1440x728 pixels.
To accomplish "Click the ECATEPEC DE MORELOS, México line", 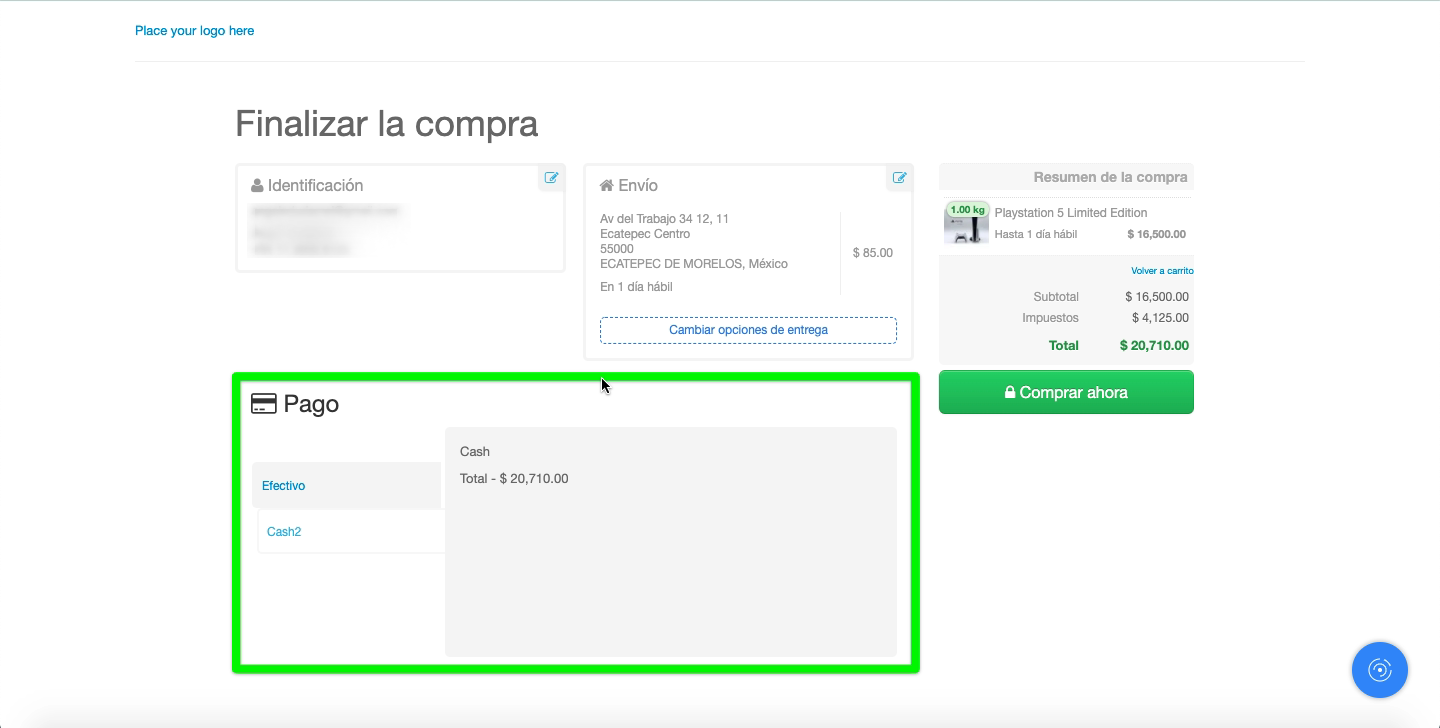I will [x=694, y=264].
